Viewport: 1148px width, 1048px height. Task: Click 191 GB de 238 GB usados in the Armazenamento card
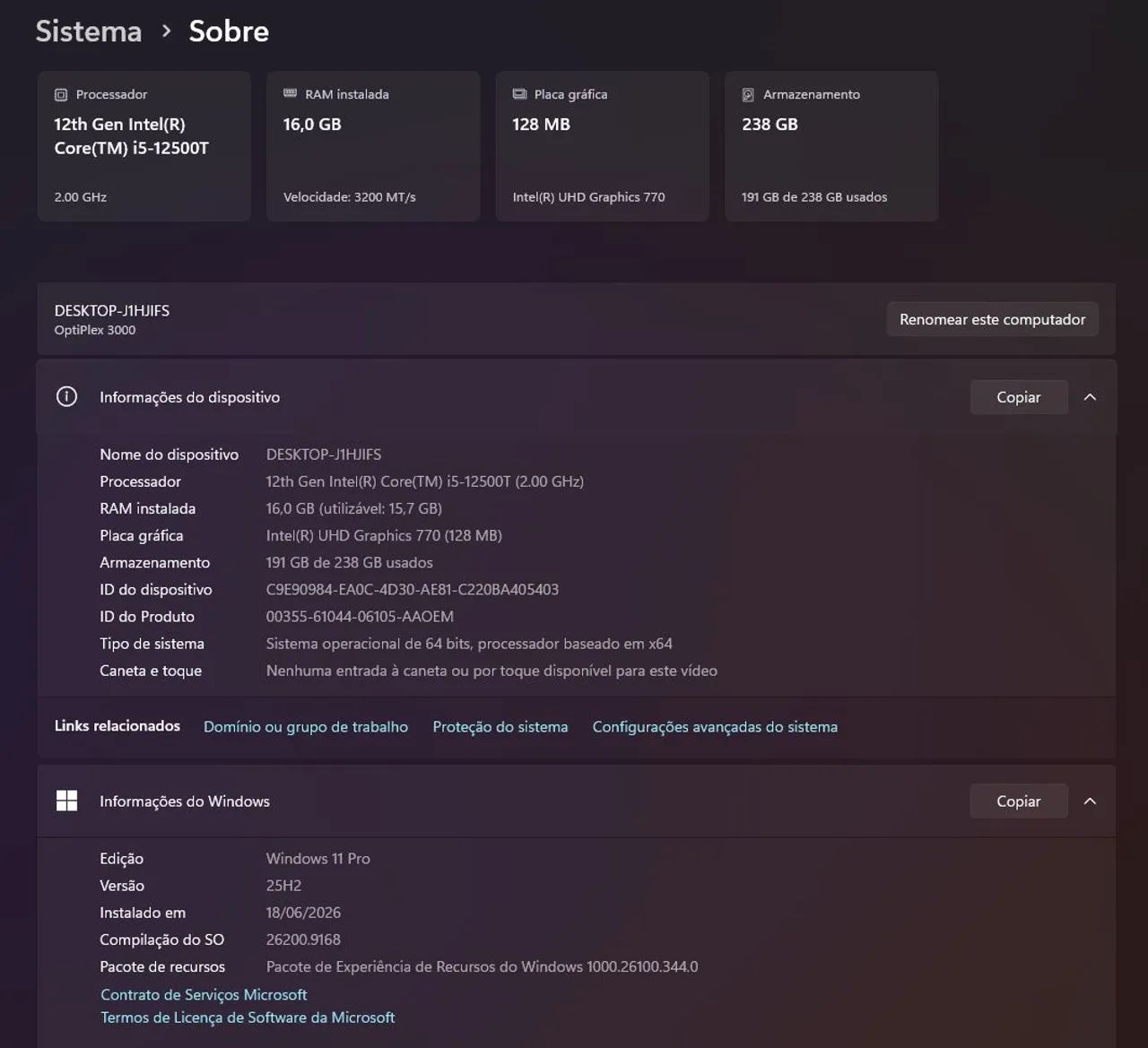[814, 197]
